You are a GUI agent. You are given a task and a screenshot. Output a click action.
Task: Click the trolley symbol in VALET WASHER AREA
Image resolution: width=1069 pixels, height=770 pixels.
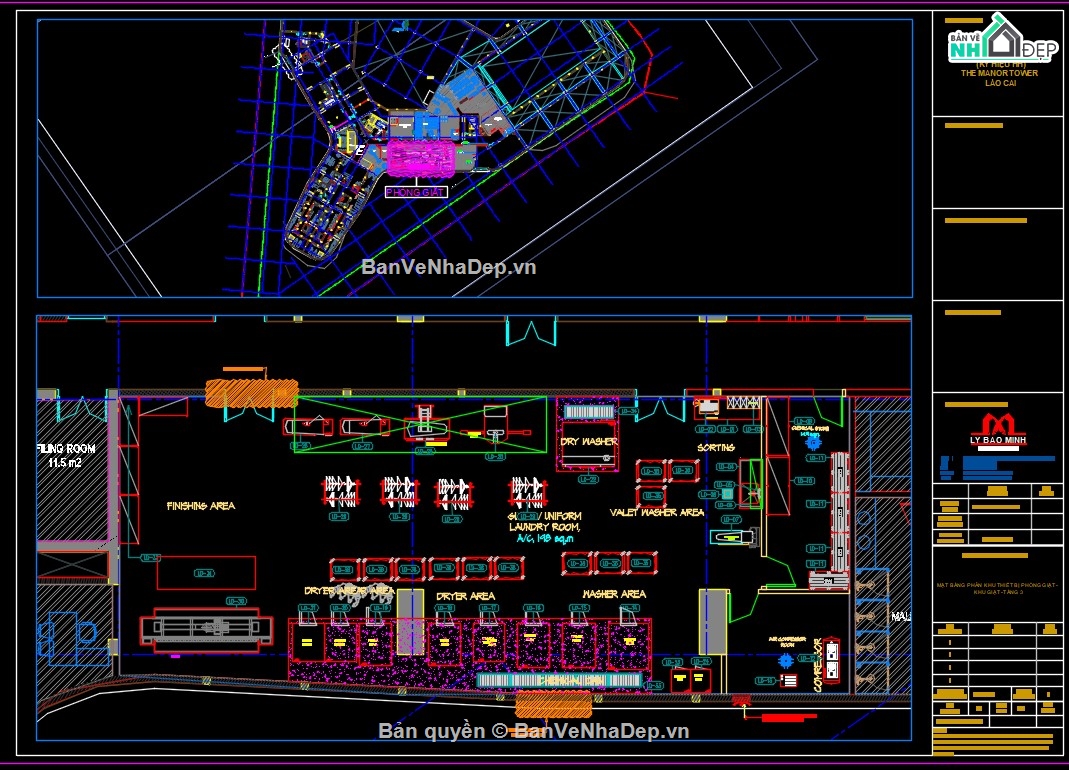[727, 535]
